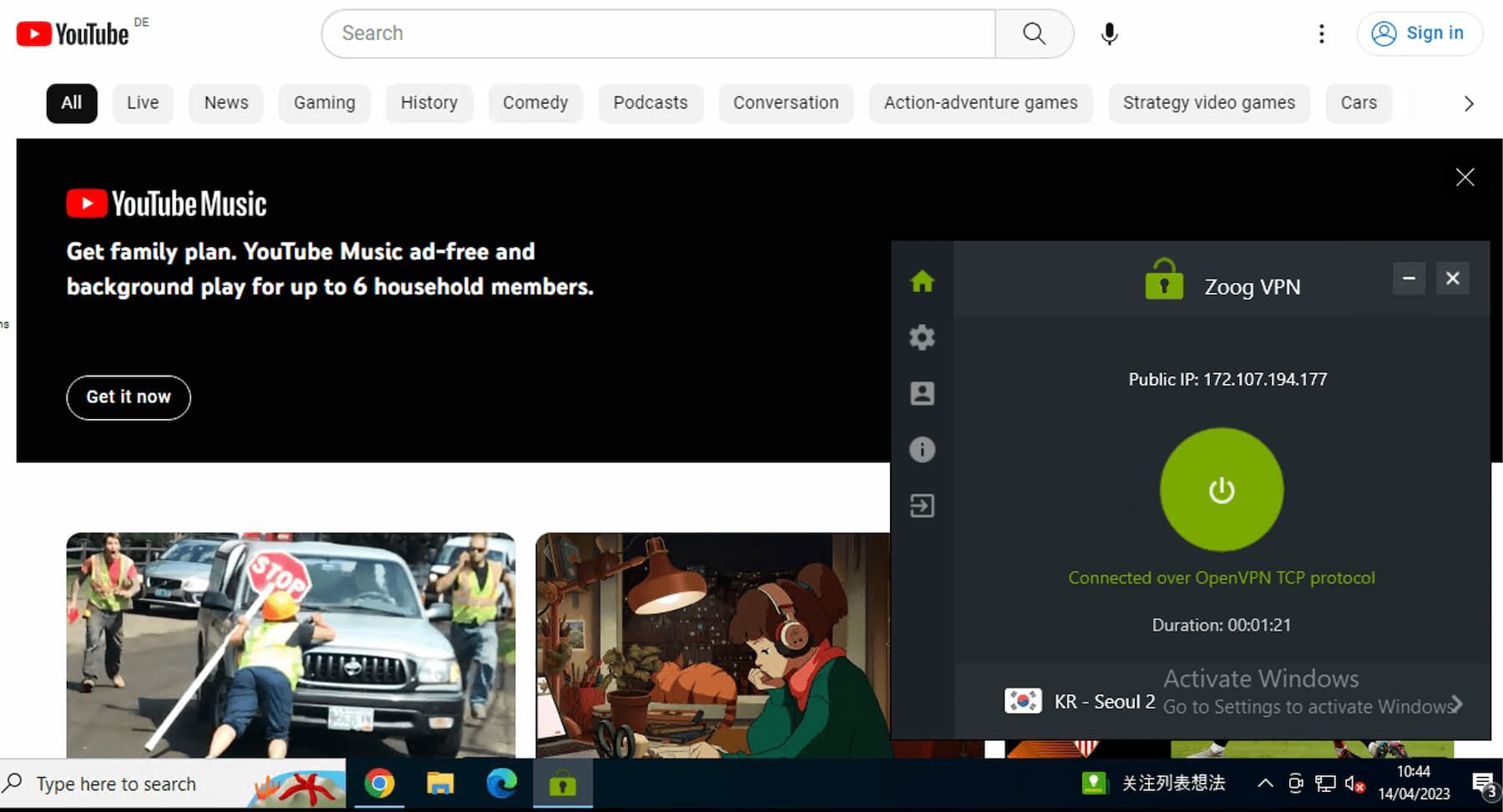The height and width of the screenshot is (812, 1503).
Task: Switch to the Comedy category
Action: pyautogui.click(x=535, y=103)
